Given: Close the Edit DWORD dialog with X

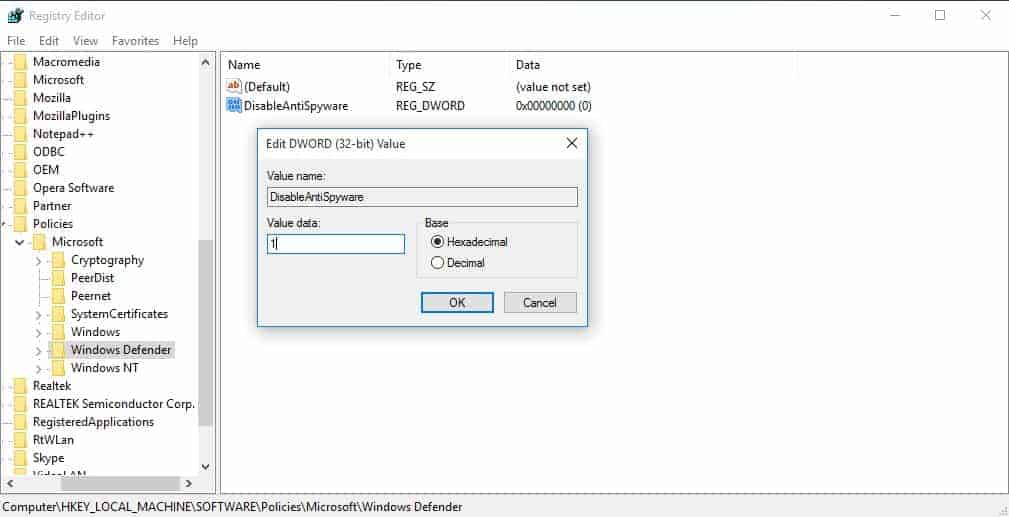Looking at the screenshot, I should coord(572,143).
